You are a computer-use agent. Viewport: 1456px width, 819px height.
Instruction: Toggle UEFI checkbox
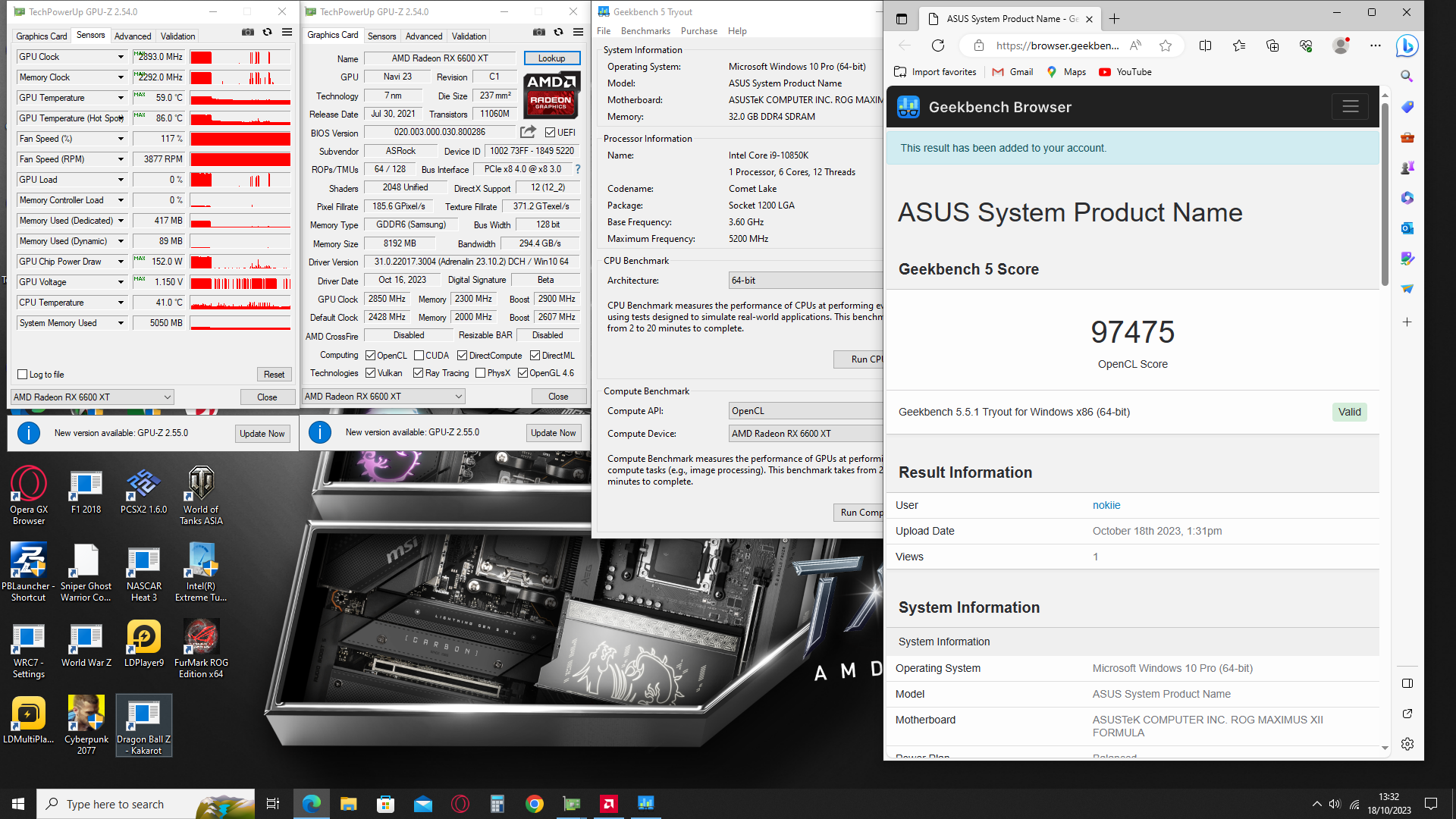click(x=551, y=133)
